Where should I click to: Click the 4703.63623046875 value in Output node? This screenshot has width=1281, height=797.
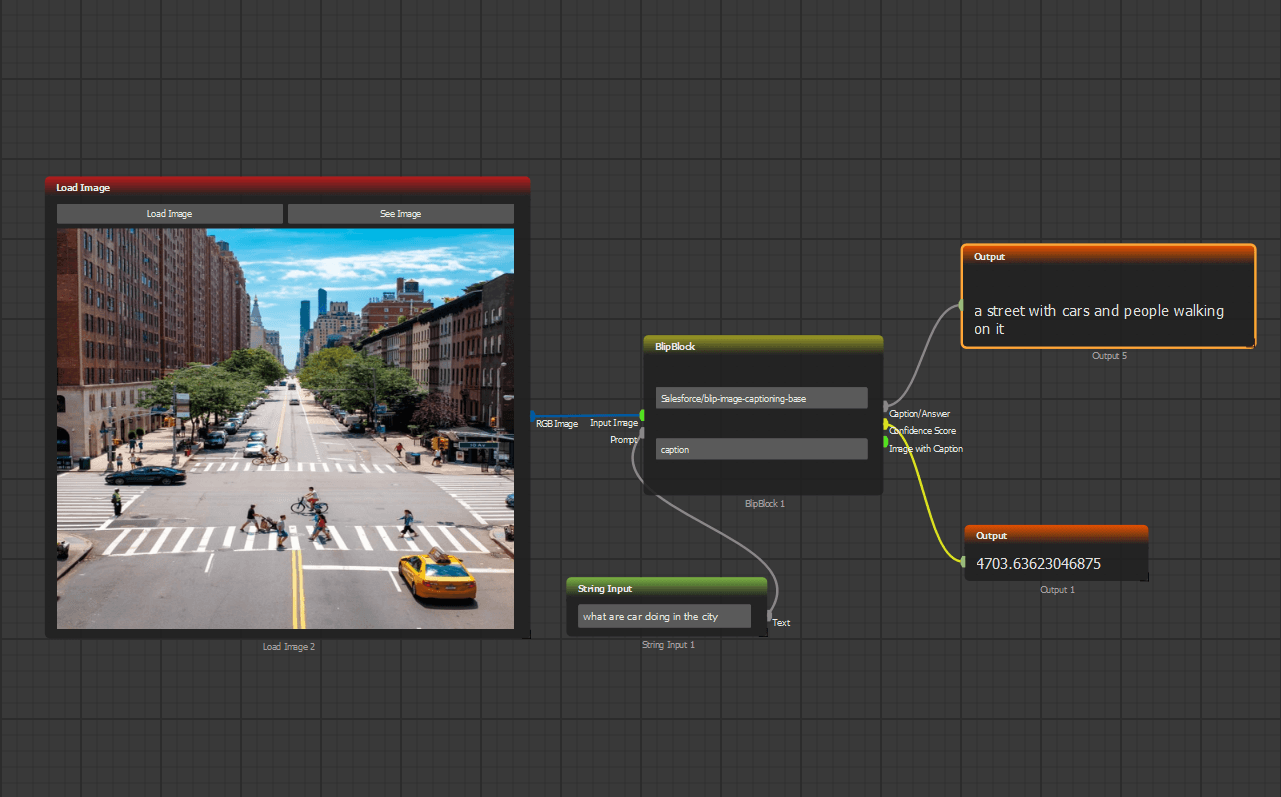(1038, 564)
